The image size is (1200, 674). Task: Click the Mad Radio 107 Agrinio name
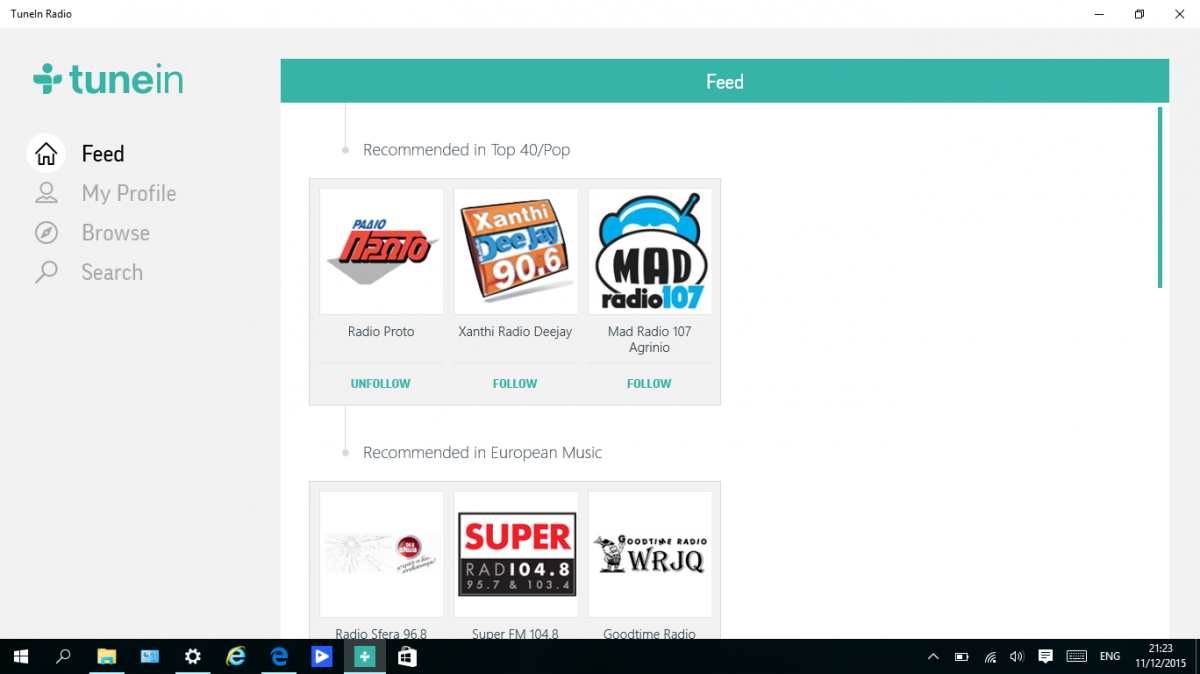(649, 339)
